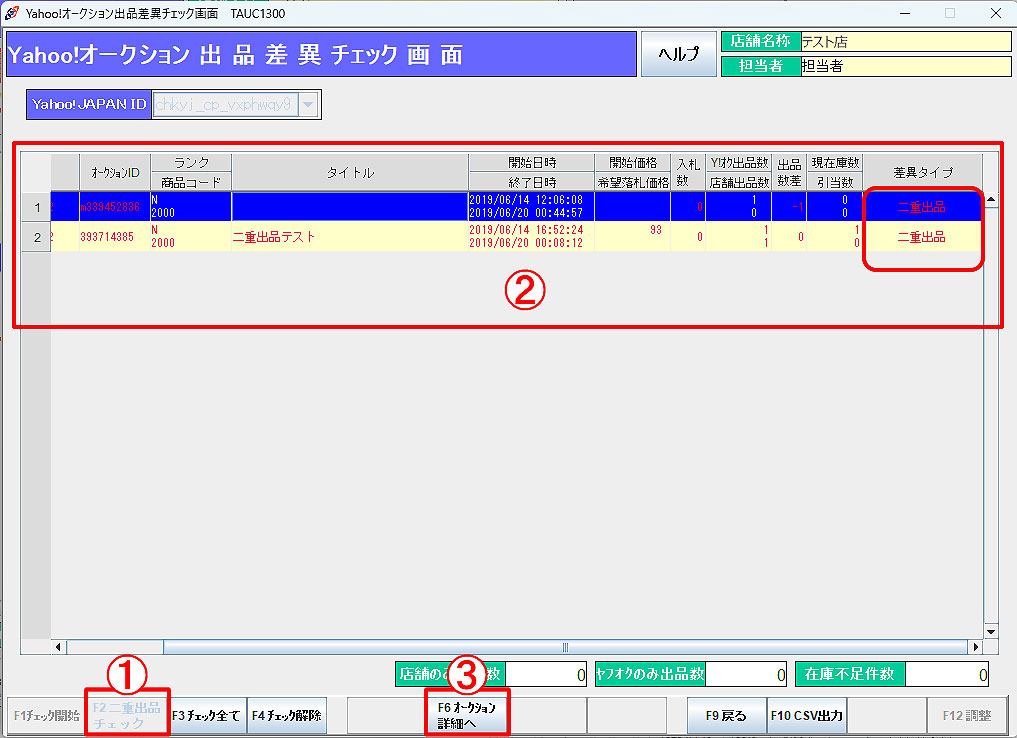Click the 希望落札価格 column header
1017x738 pixels.
pyautogui.click(x=632, y=182)
